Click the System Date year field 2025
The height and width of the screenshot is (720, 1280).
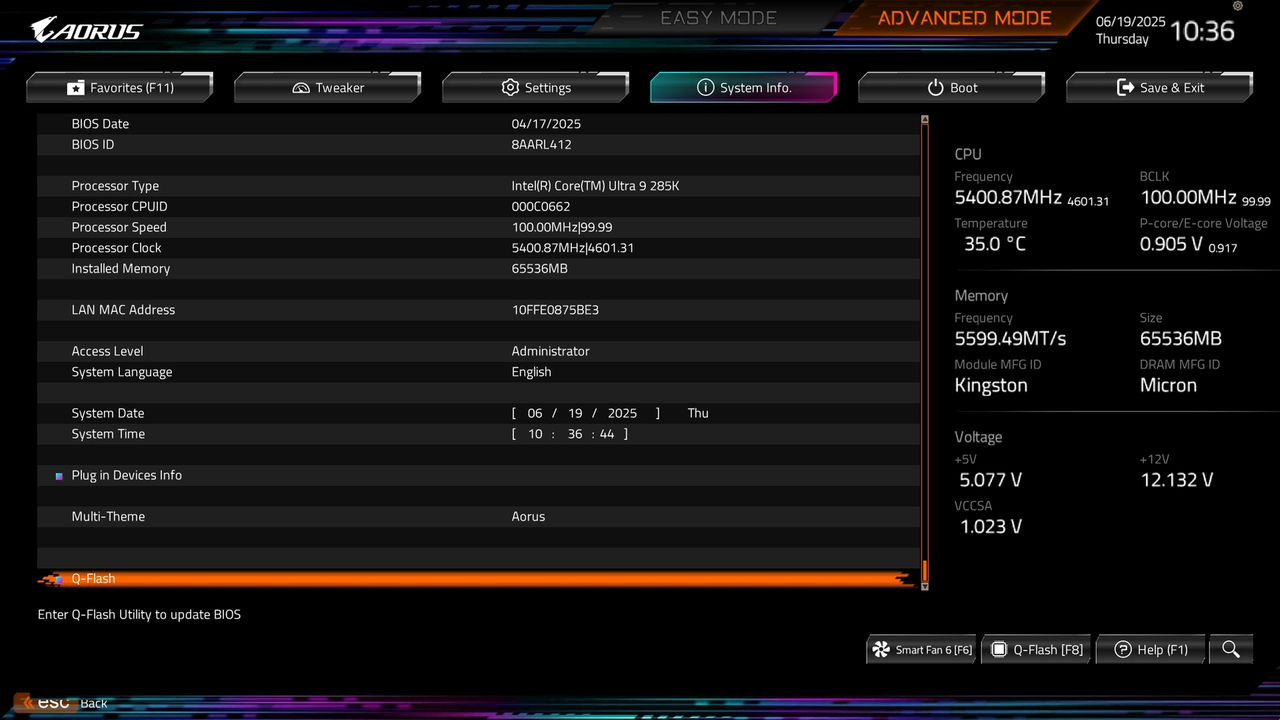[622, 413]
